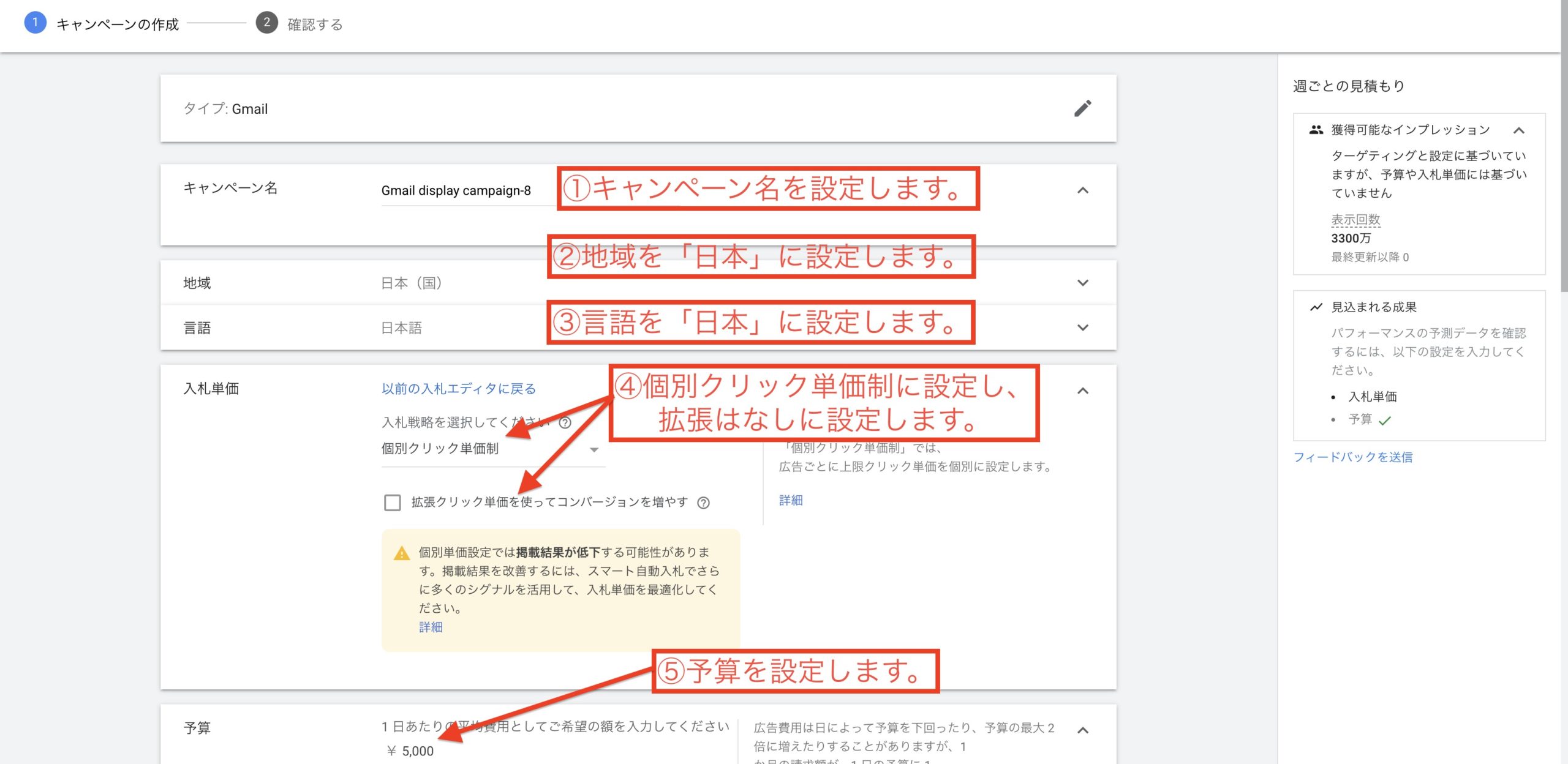Collapse the 入札単価 section
The height and width of the screenshot is (764, 1568).
click(1082, 391)
